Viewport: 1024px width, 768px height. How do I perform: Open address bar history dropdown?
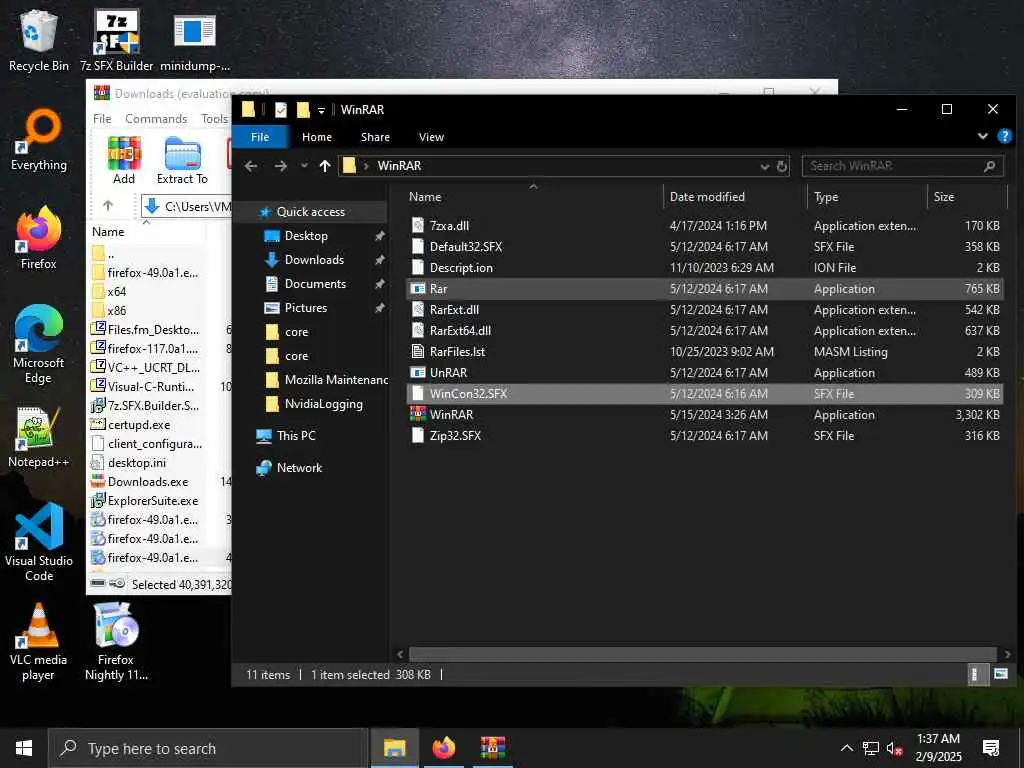[765, 167]
